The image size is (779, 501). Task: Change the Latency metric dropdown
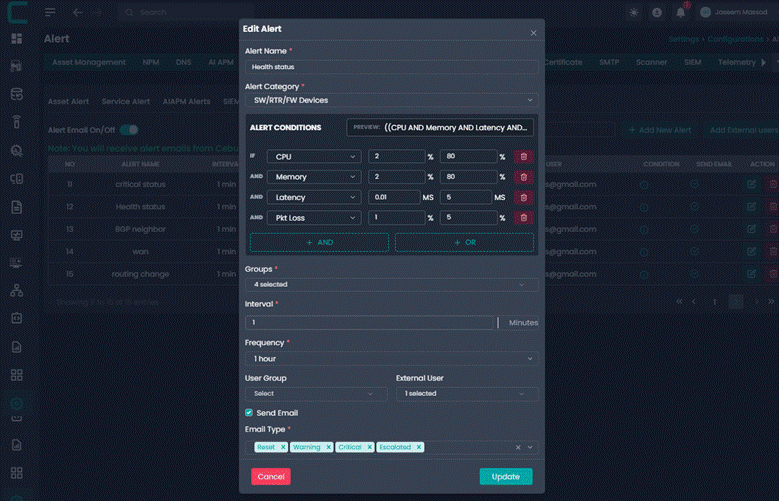(314, 197)
